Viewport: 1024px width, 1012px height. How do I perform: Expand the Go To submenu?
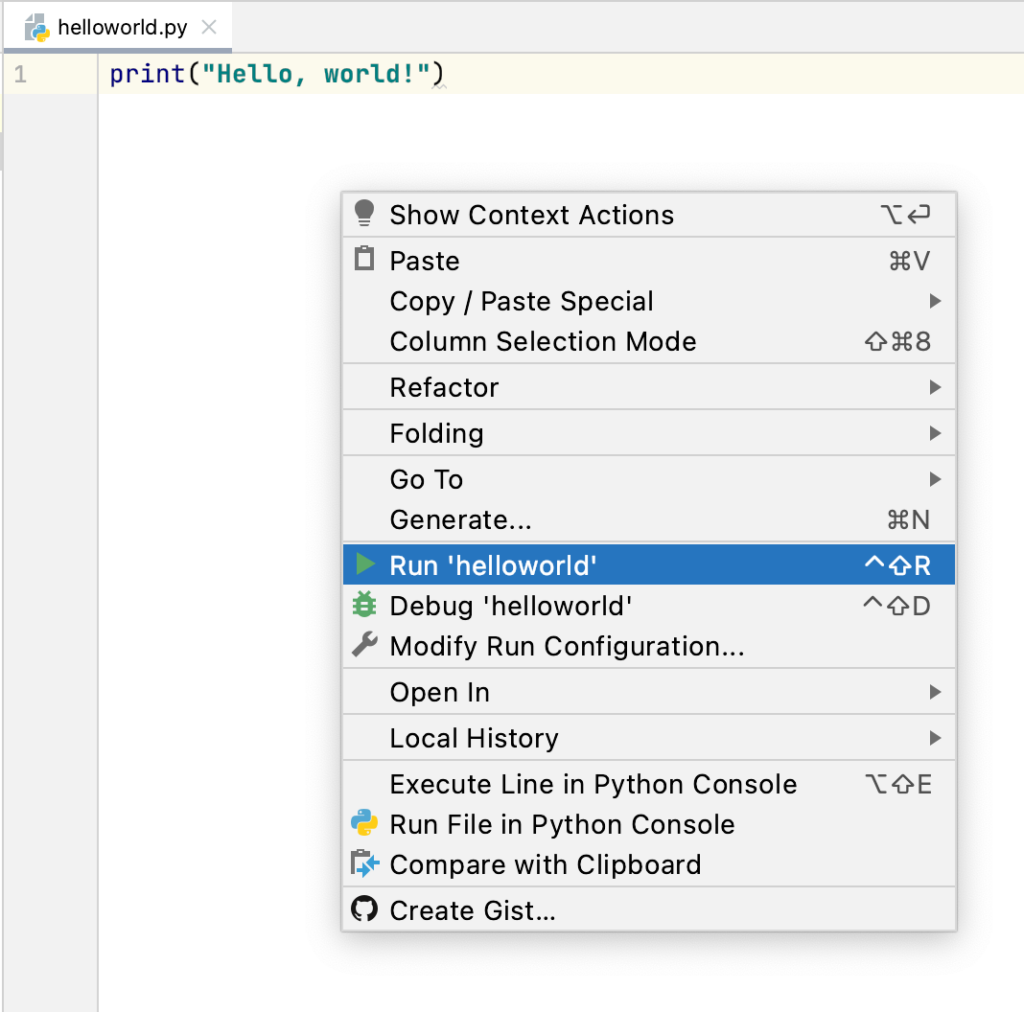tap(426, 480)
